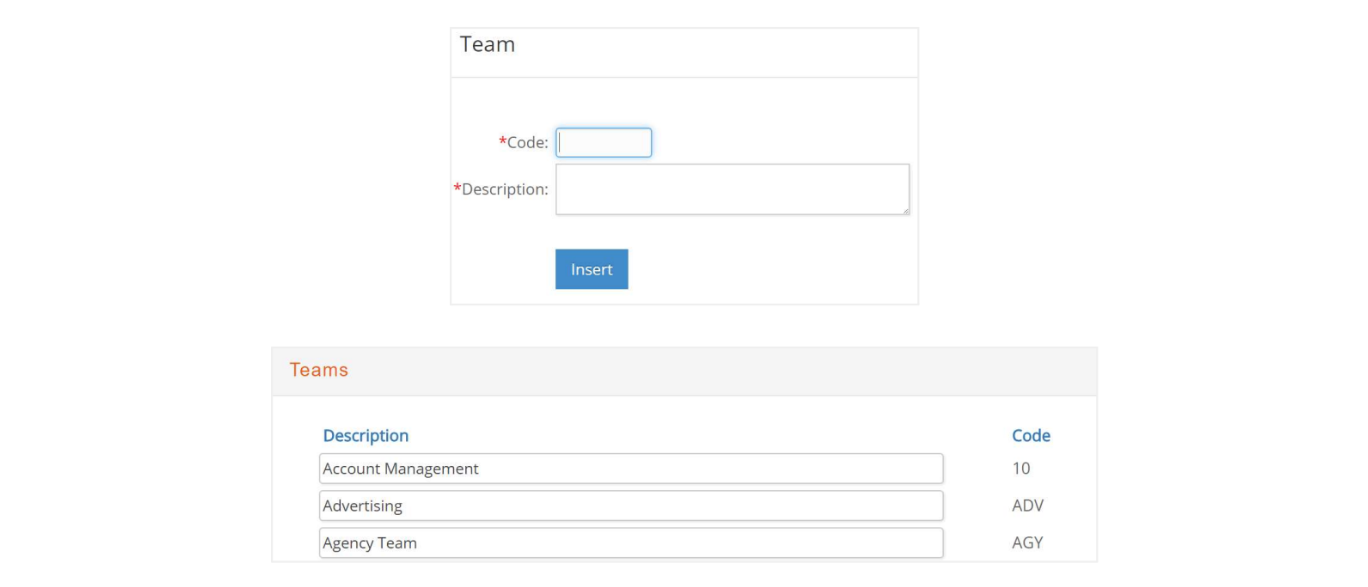1368x587 pixels.
Task: Click the Team form panel title
Action: click(x=487, y=44)
